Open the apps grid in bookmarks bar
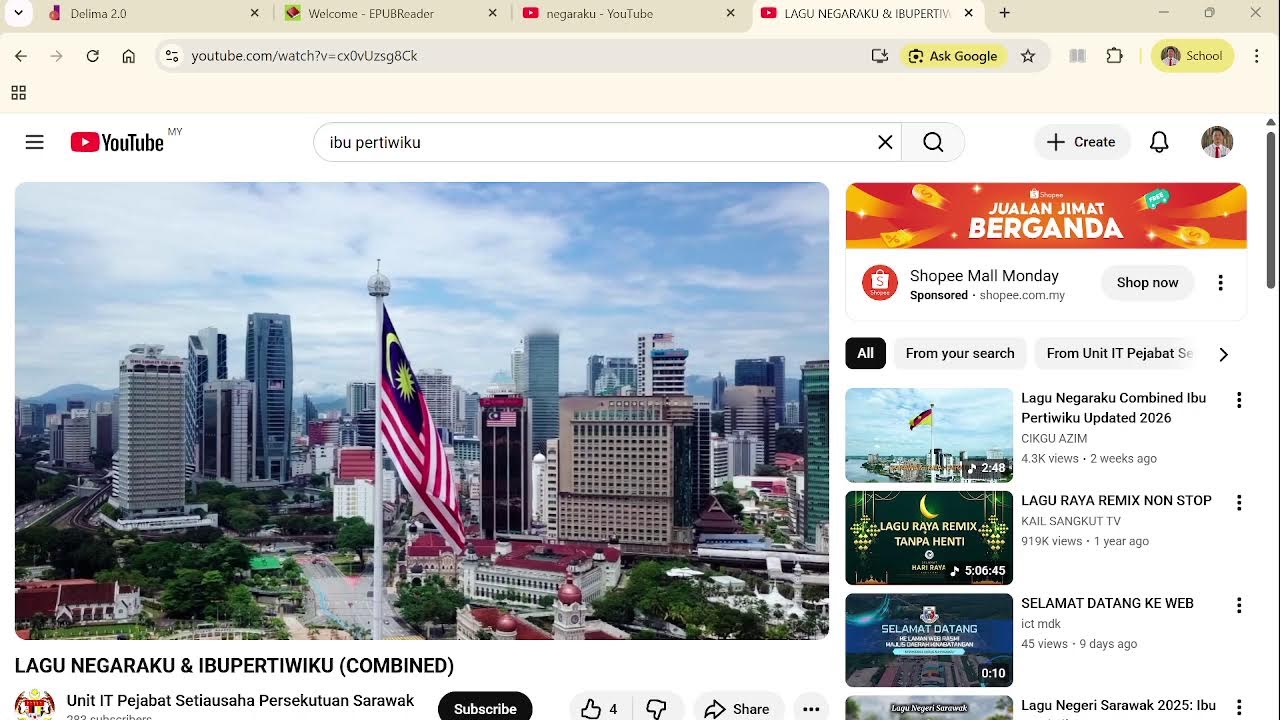This screenshot has width=1280, height=720. point(18,93)
